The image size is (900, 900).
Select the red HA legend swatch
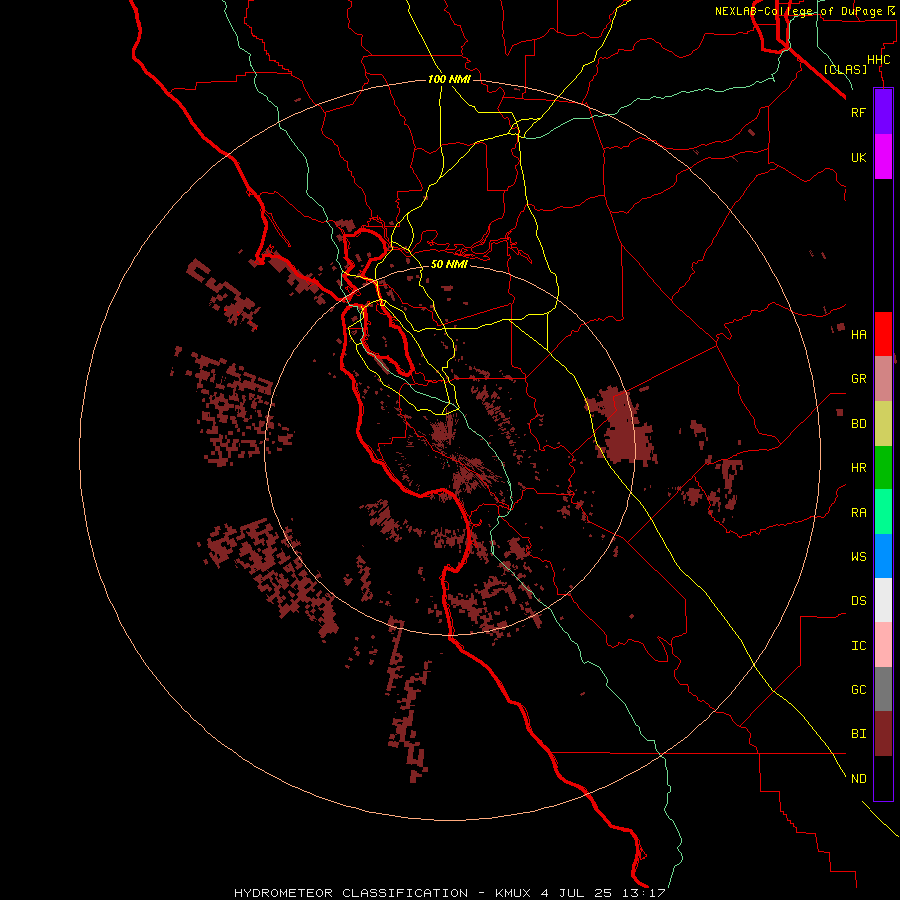883,334
